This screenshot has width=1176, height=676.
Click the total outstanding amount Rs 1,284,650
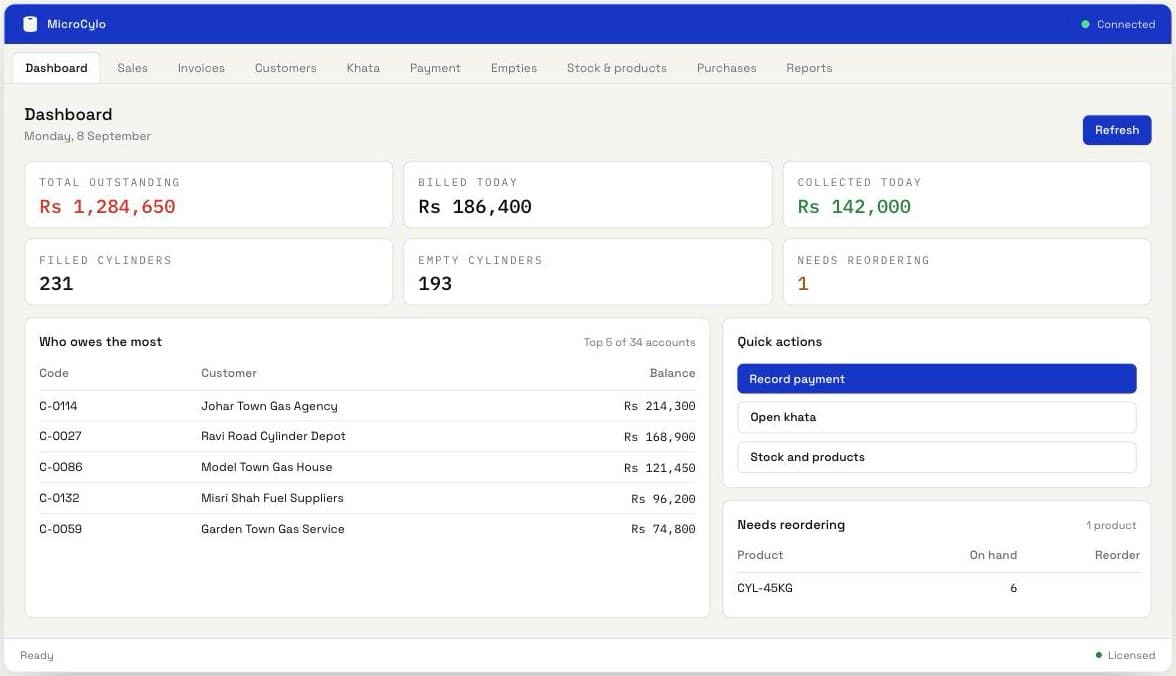(107, 206)
